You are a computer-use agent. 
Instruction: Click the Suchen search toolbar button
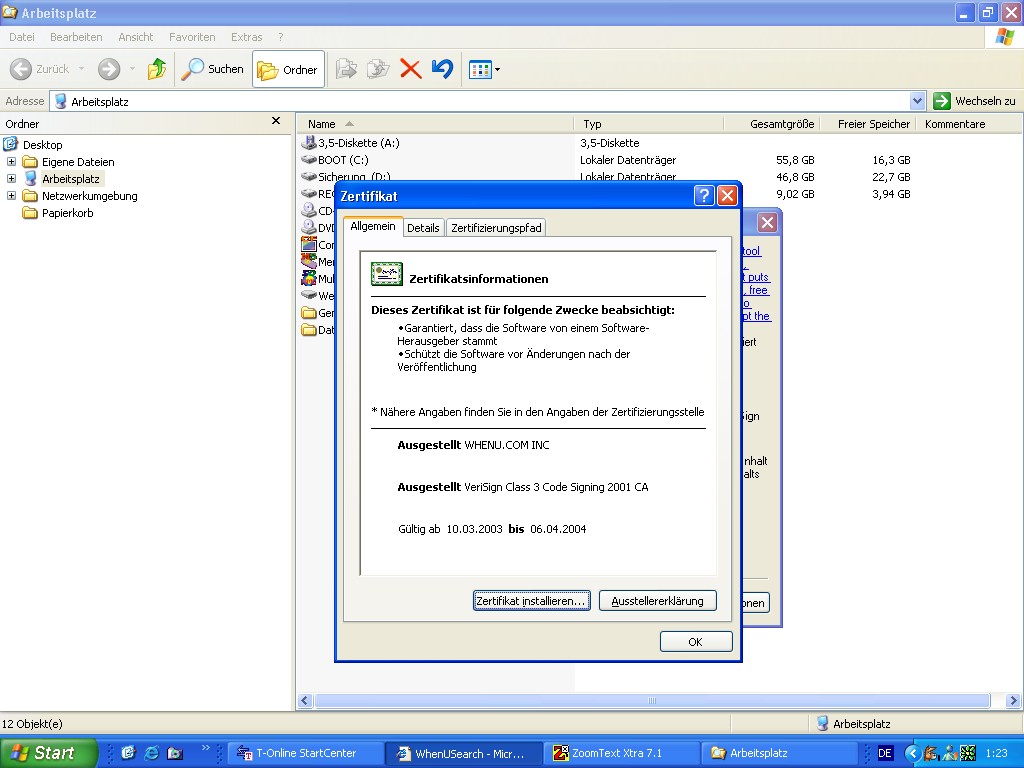point(212,69)
